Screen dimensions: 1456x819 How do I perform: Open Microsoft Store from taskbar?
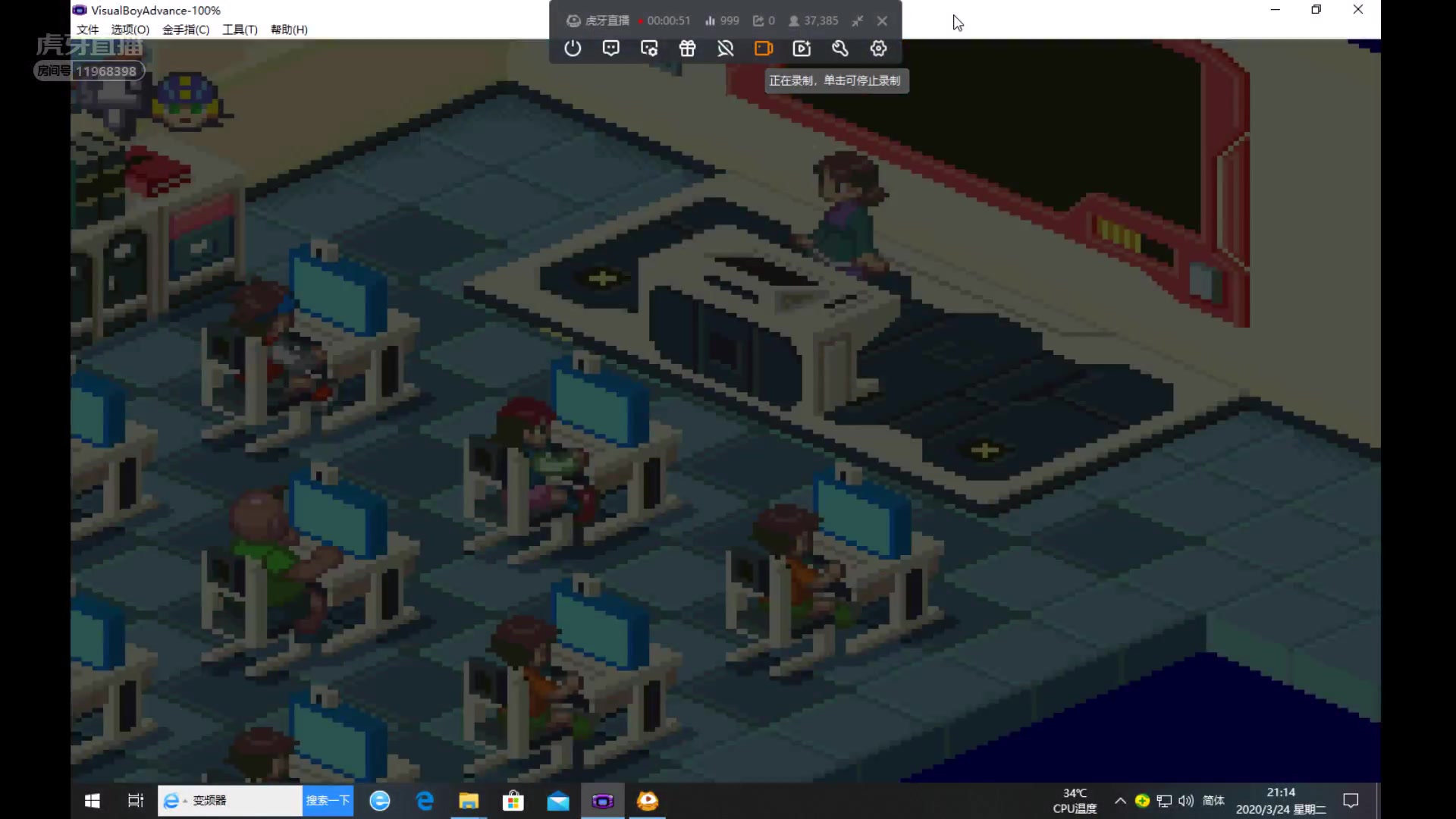[513, 801]
